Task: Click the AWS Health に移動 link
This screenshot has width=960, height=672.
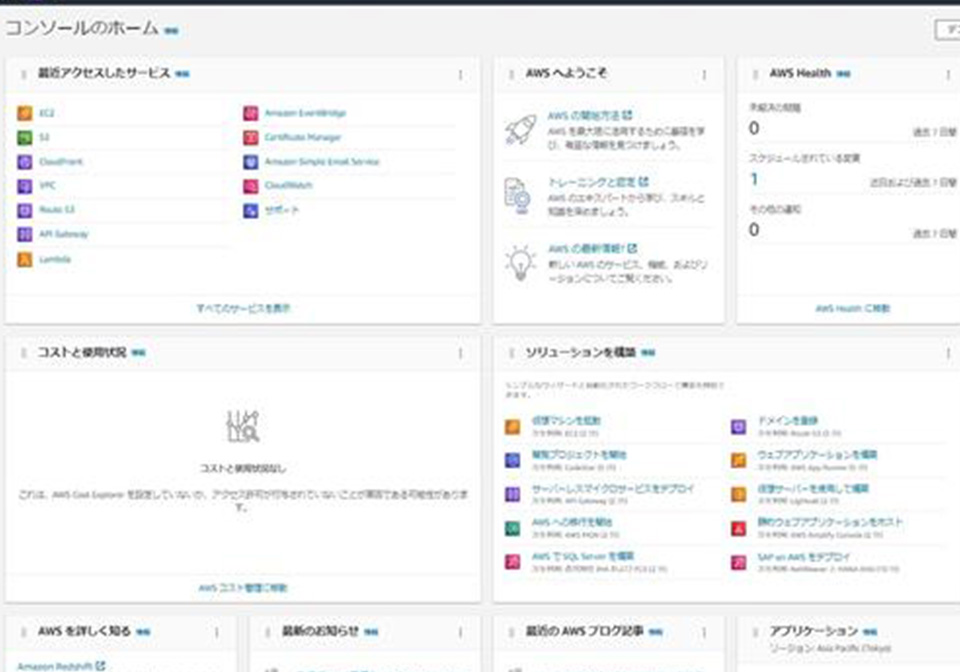Action: coord(852,308)
